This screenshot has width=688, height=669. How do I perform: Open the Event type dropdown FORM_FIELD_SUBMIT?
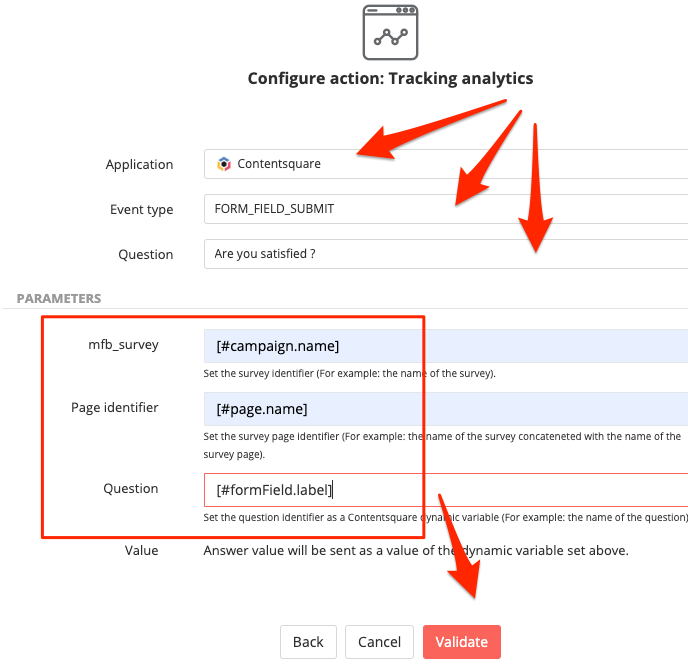446,209
